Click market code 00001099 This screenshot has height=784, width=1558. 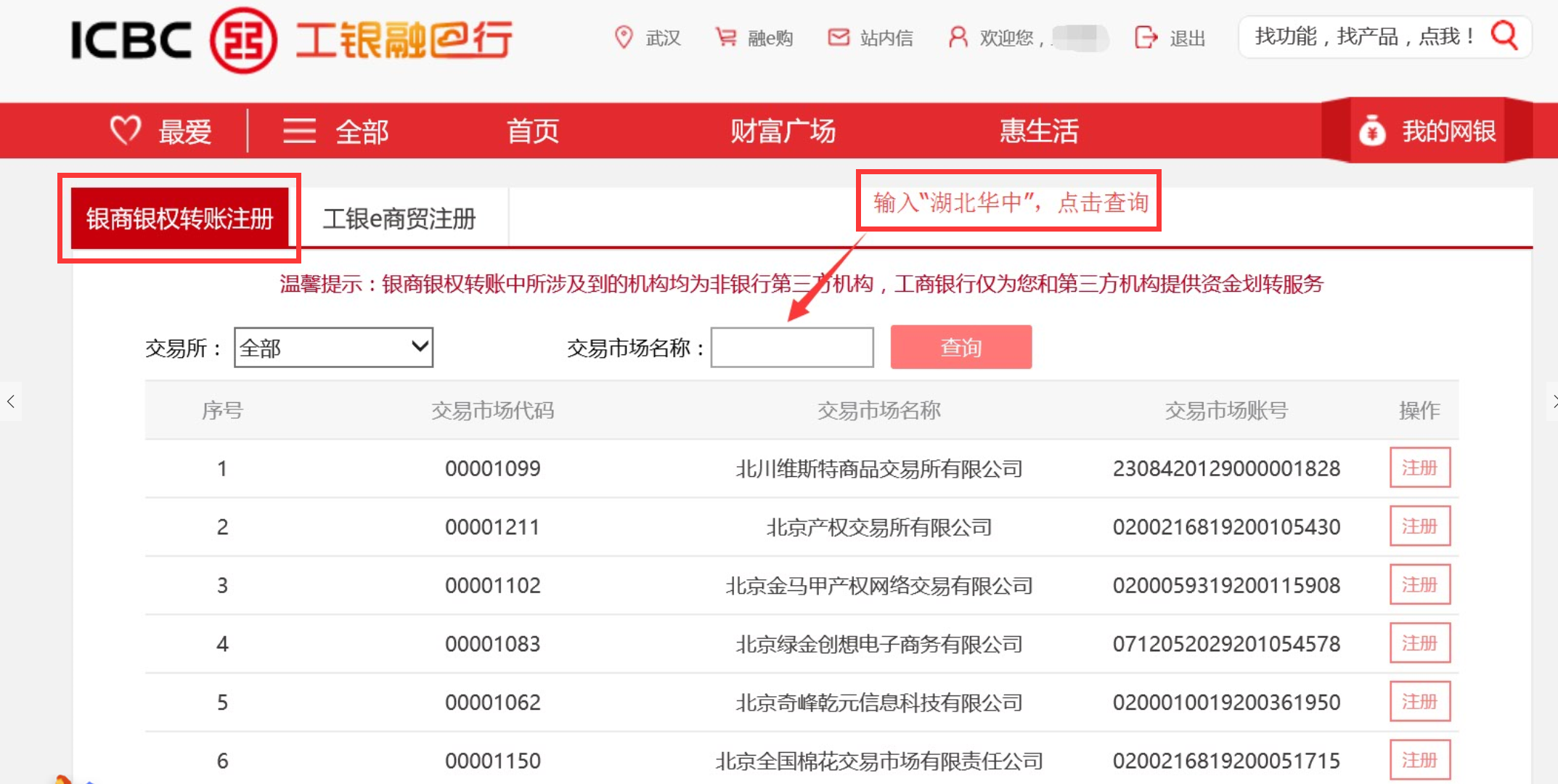(493, 468)
